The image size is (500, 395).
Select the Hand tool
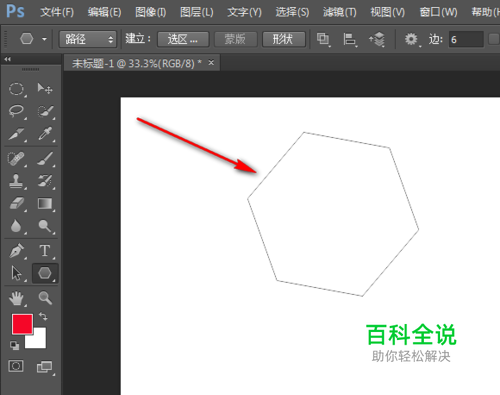pyautogui.click(x=16, y=298)
